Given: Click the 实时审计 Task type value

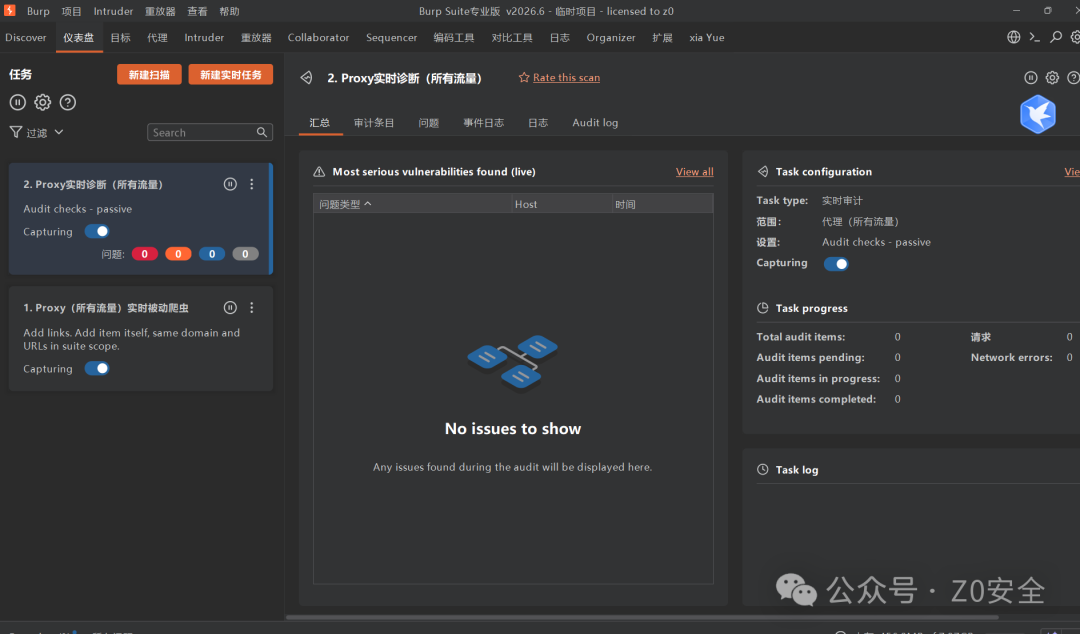Looking at the screenshot, I should 842,201.
